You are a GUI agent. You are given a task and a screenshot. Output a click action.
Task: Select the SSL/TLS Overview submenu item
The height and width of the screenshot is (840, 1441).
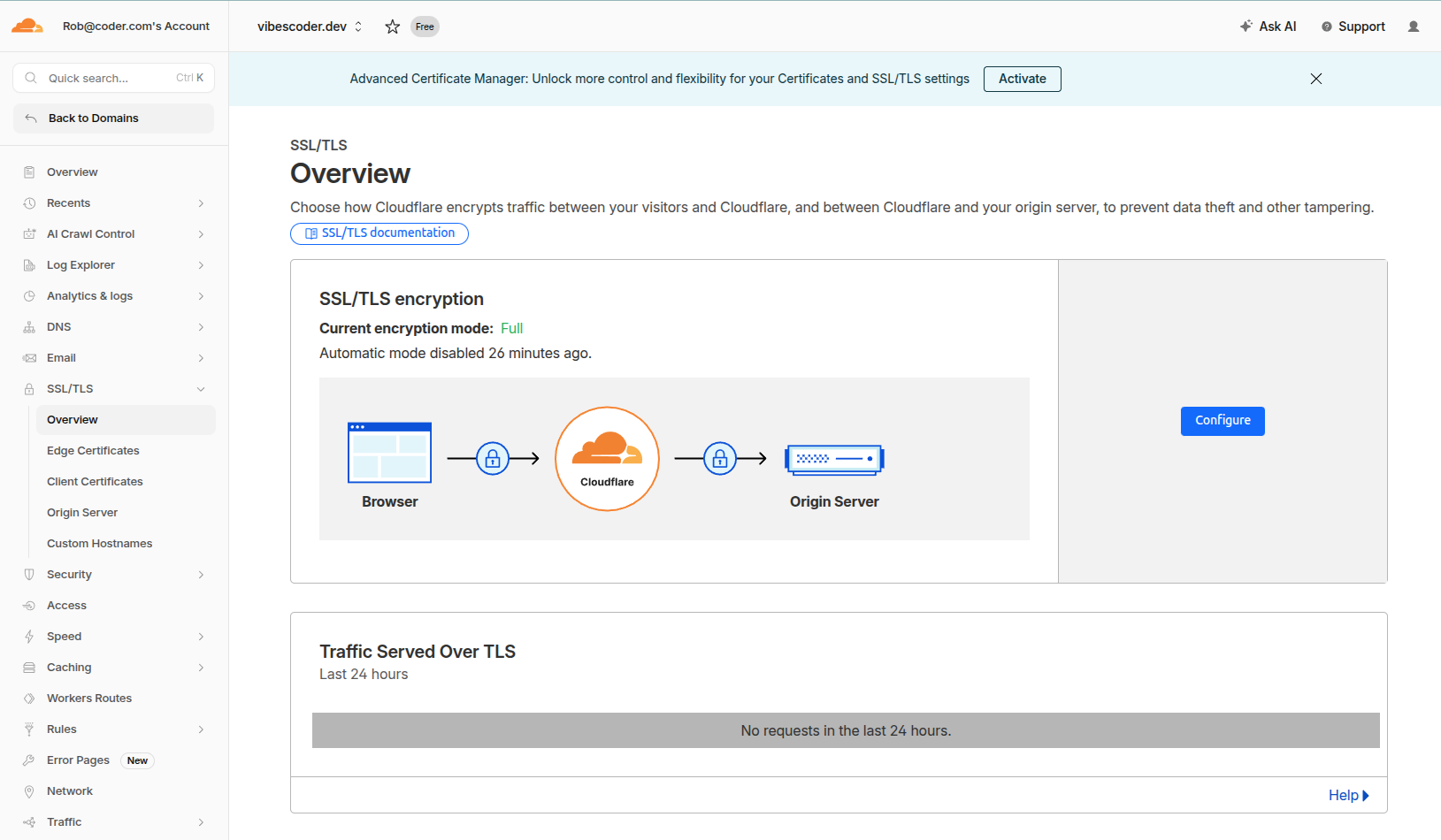tap(126, 420)
